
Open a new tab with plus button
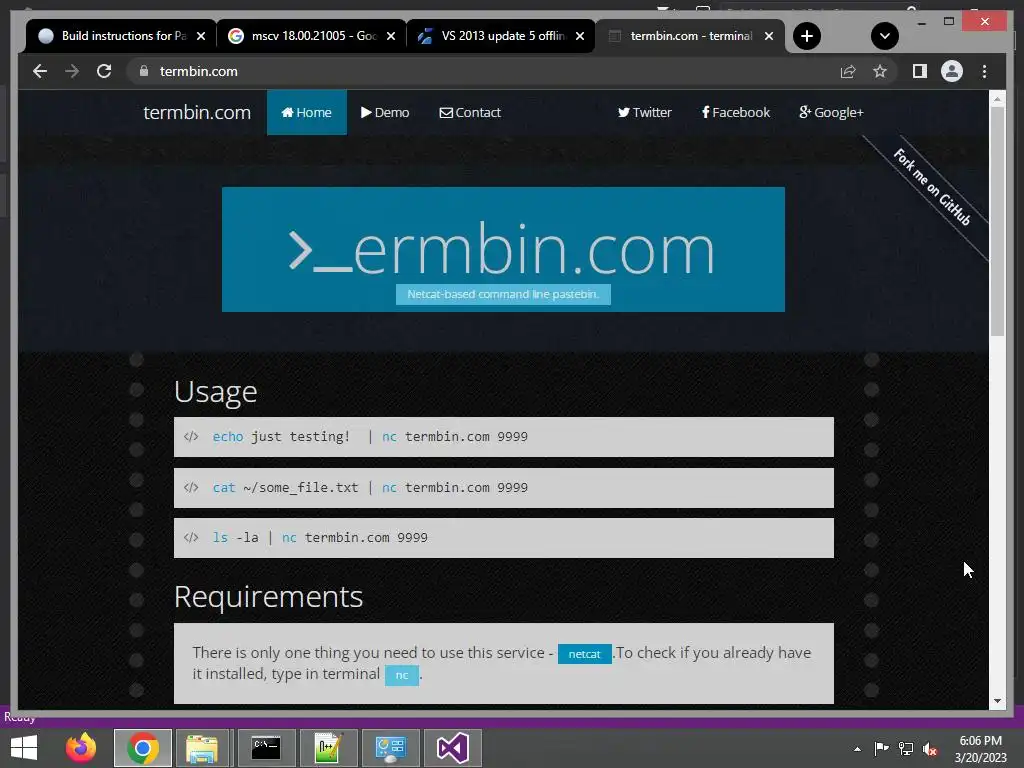807,36
